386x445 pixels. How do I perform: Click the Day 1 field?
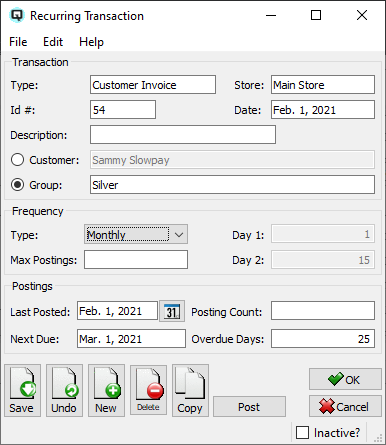point(323,234)
